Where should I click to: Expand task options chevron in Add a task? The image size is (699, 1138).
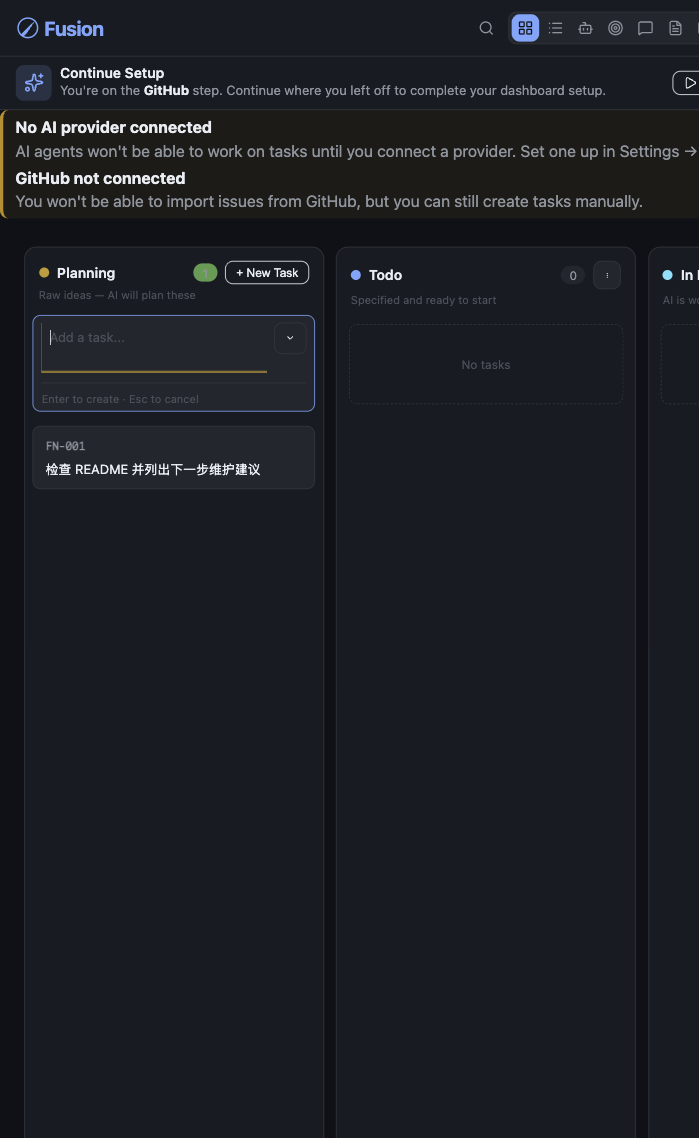290,337
